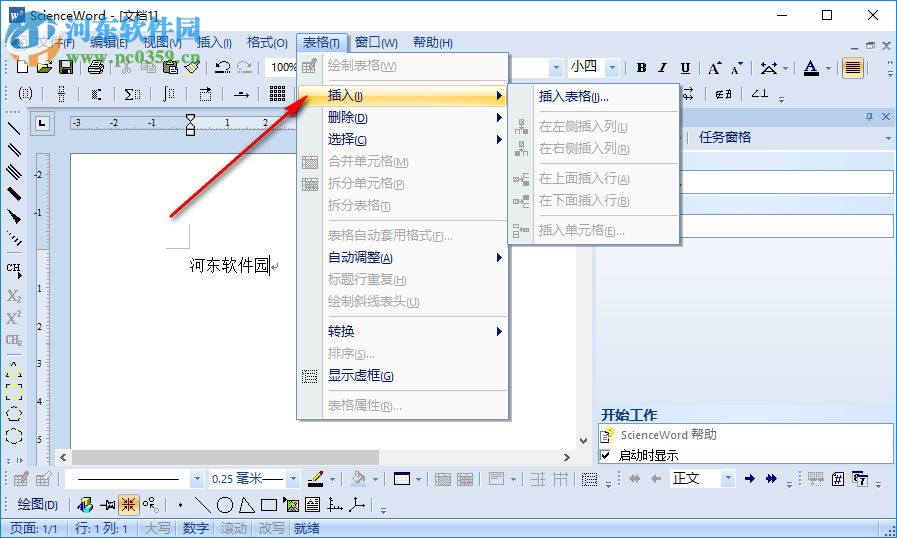Image resolution: width=897 pixels, height=538 pixels.
Task: Expand the 自动调整 submenu
Action: (x=403, y=258)
